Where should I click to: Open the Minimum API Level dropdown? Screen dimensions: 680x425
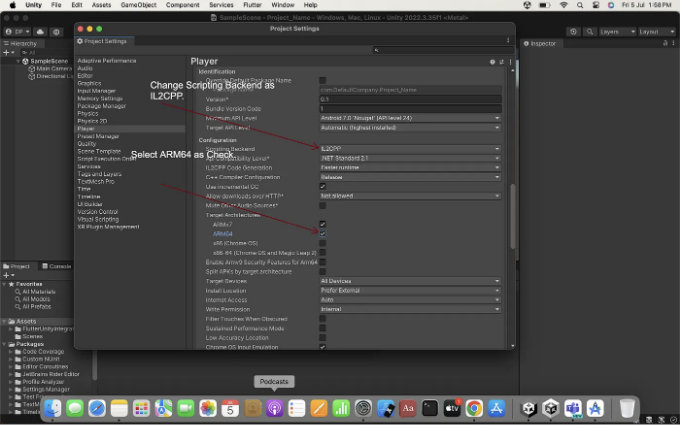click(x=410, y=118)
